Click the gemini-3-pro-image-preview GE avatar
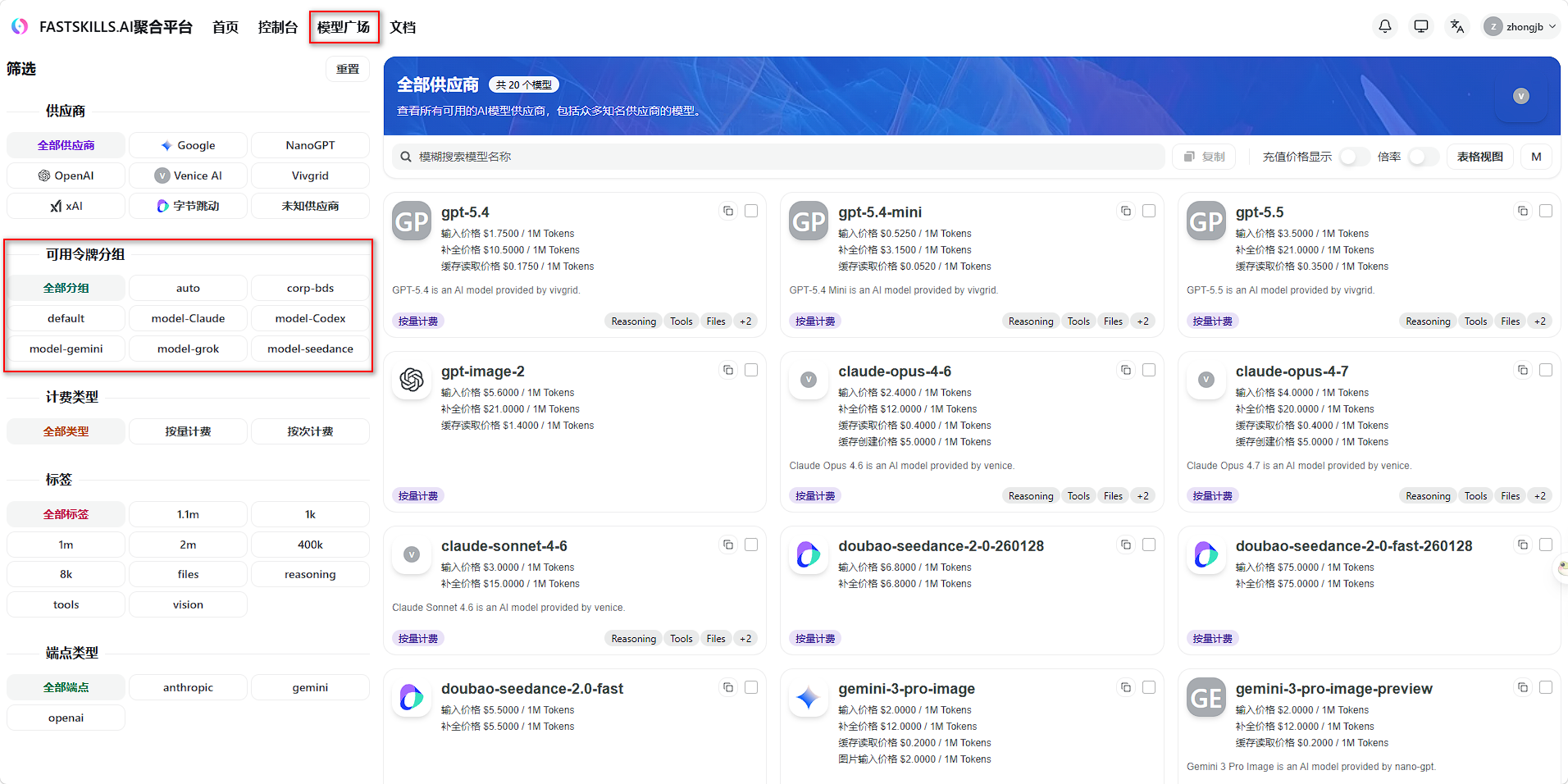The height and width of the screenshot is (784, 1568). [1206, 698]
